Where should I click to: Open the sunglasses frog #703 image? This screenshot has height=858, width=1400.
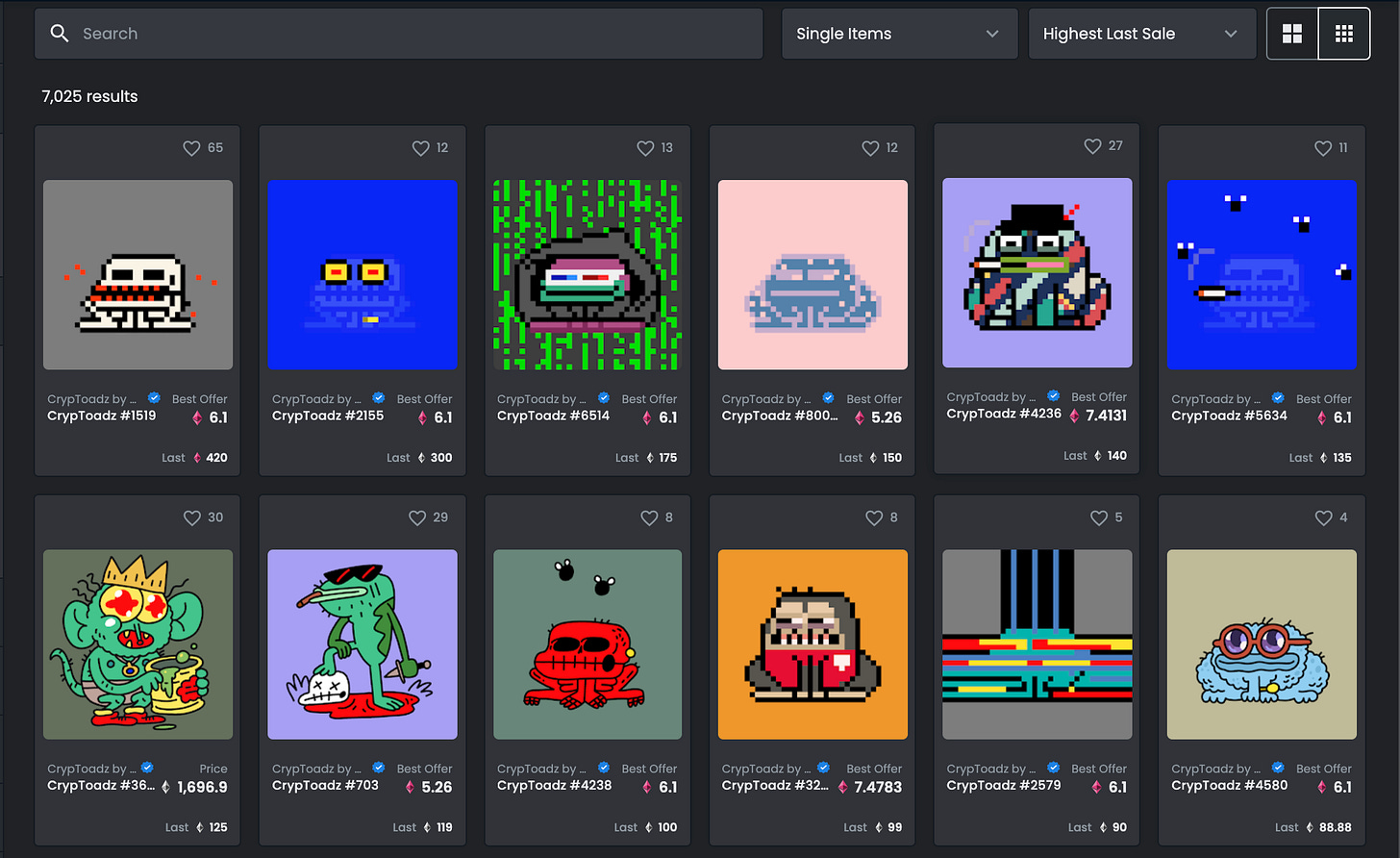click(362, 644)
